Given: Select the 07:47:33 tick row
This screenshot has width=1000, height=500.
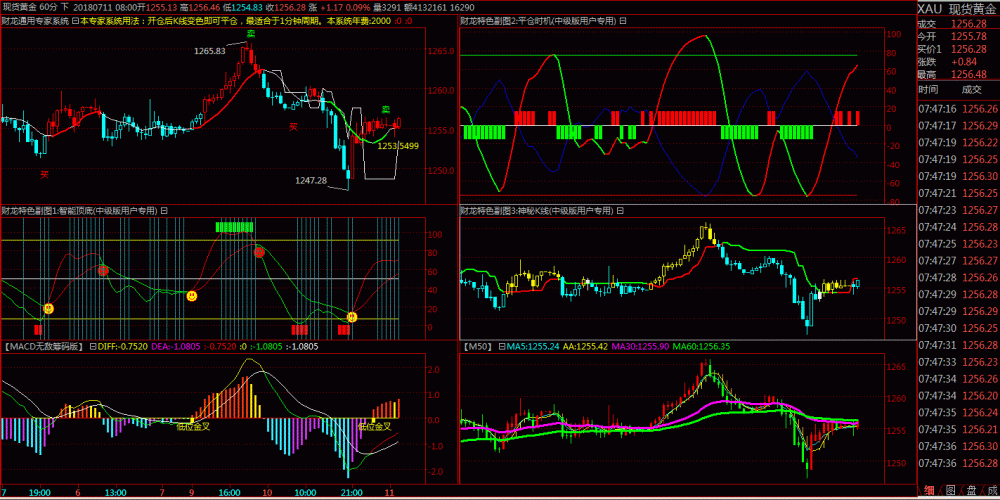Looking at the screenshot, I should [959, 362].
